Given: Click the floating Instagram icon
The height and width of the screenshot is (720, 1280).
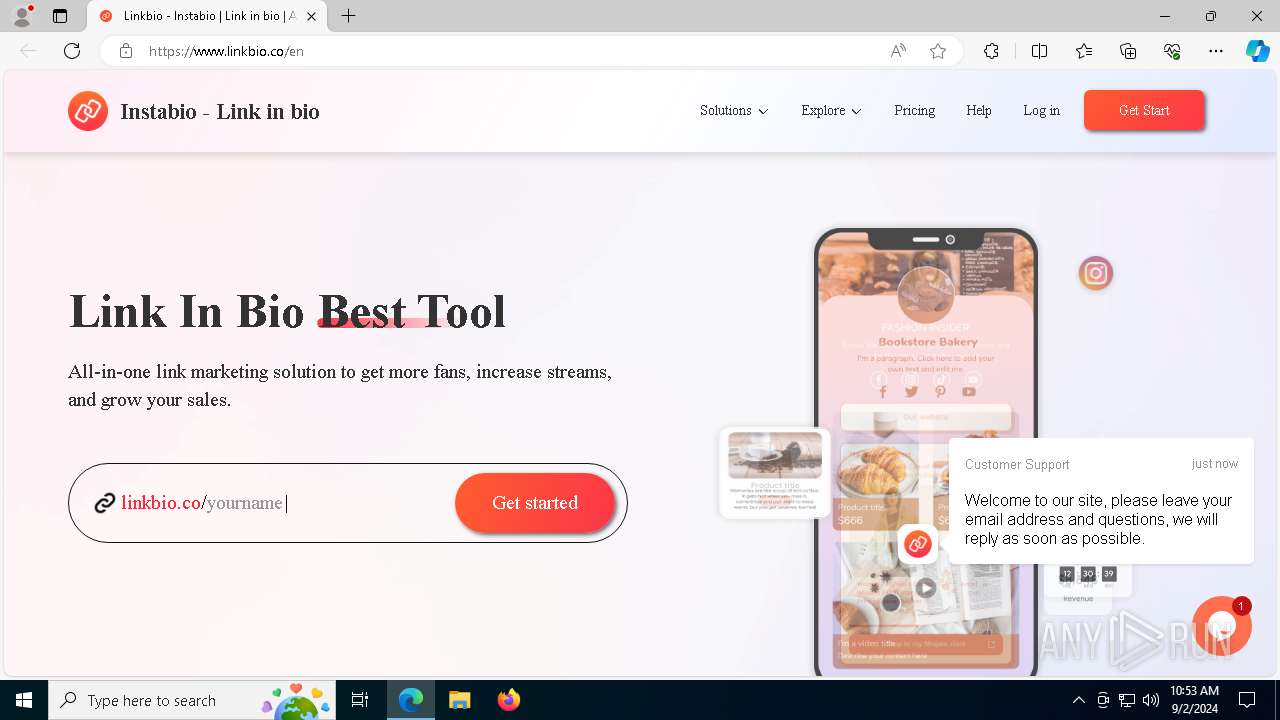Looking at the screenshot, I should click(x=1096, y=273).
